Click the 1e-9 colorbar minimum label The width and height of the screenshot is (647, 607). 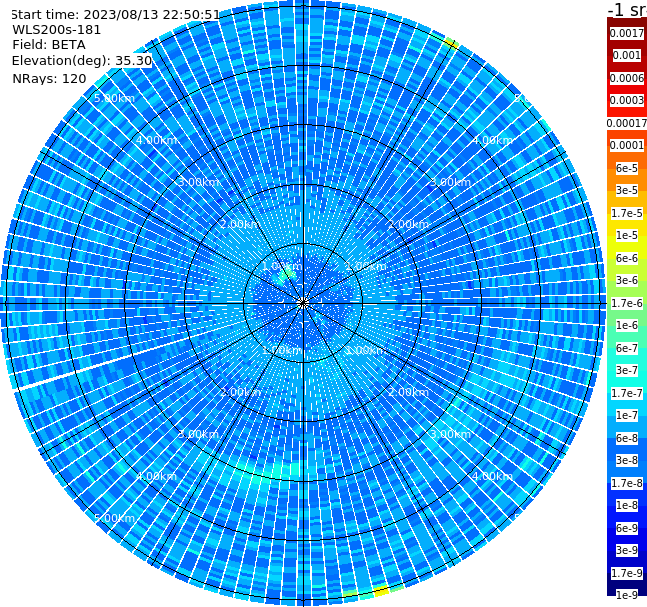[x=626, y=595]
